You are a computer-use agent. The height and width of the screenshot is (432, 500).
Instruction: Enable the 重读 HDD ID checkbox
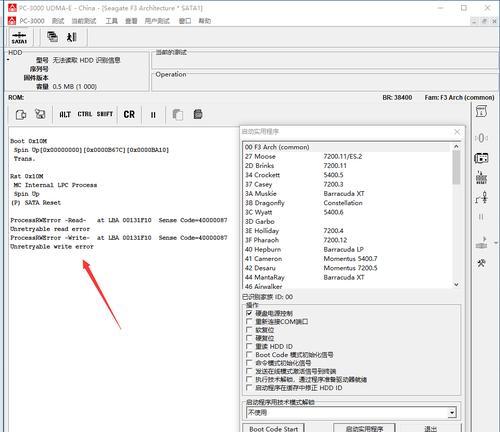pos(249,346)
